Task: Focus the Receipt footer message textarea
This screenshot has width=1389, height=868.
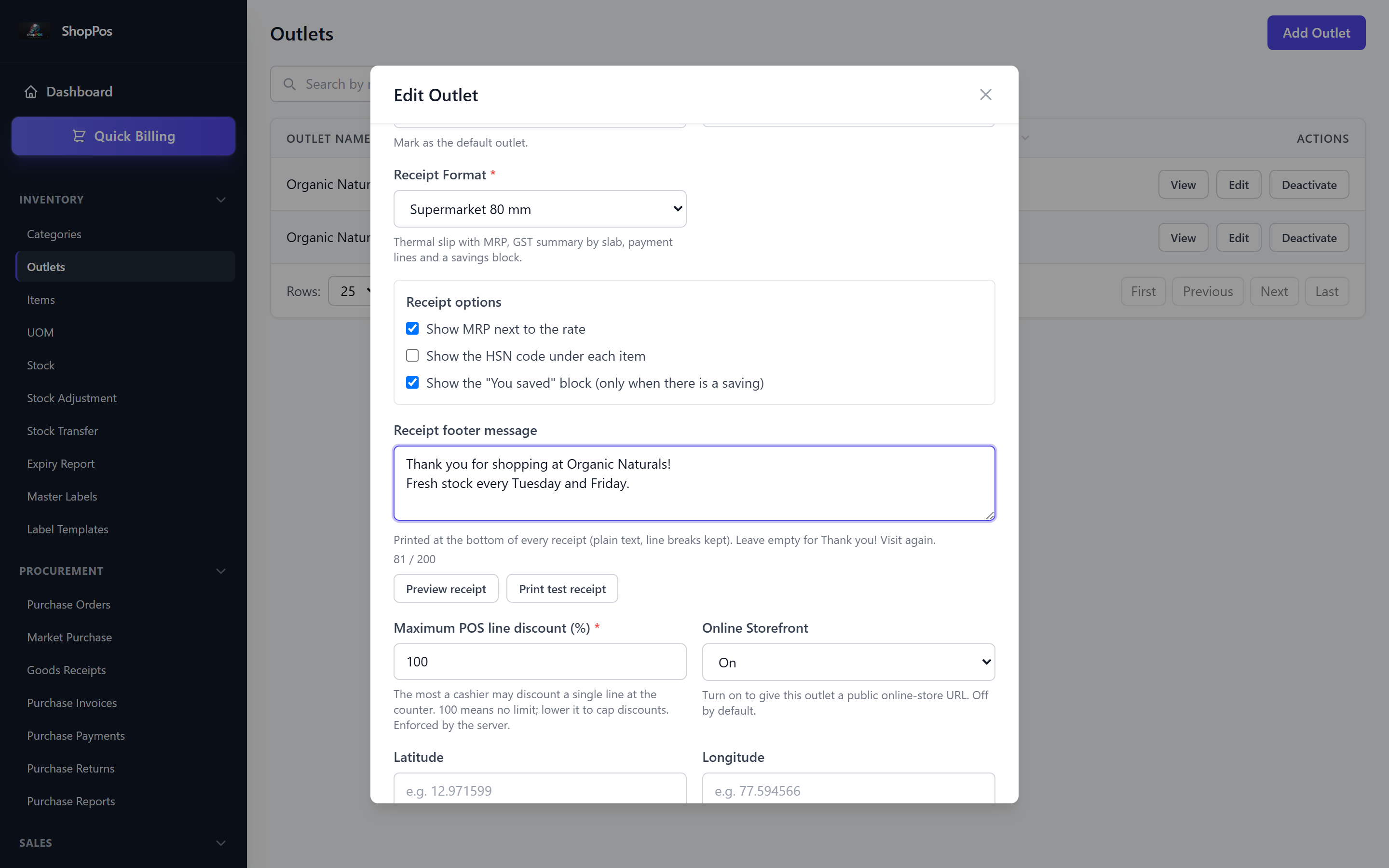Action: 694,483
